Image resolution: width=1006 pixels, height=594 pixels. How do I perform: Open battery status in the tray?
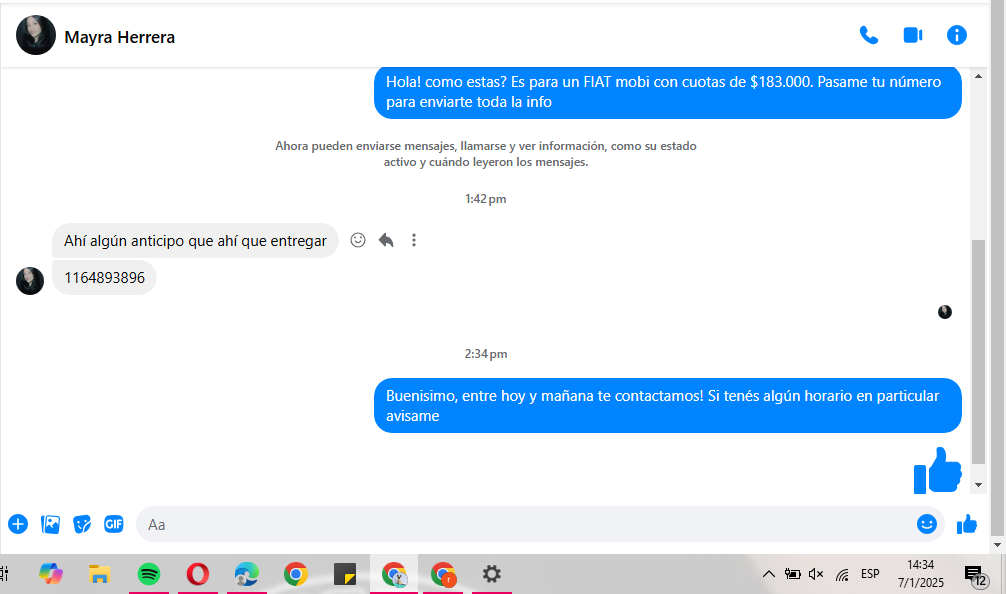point(792,574)
